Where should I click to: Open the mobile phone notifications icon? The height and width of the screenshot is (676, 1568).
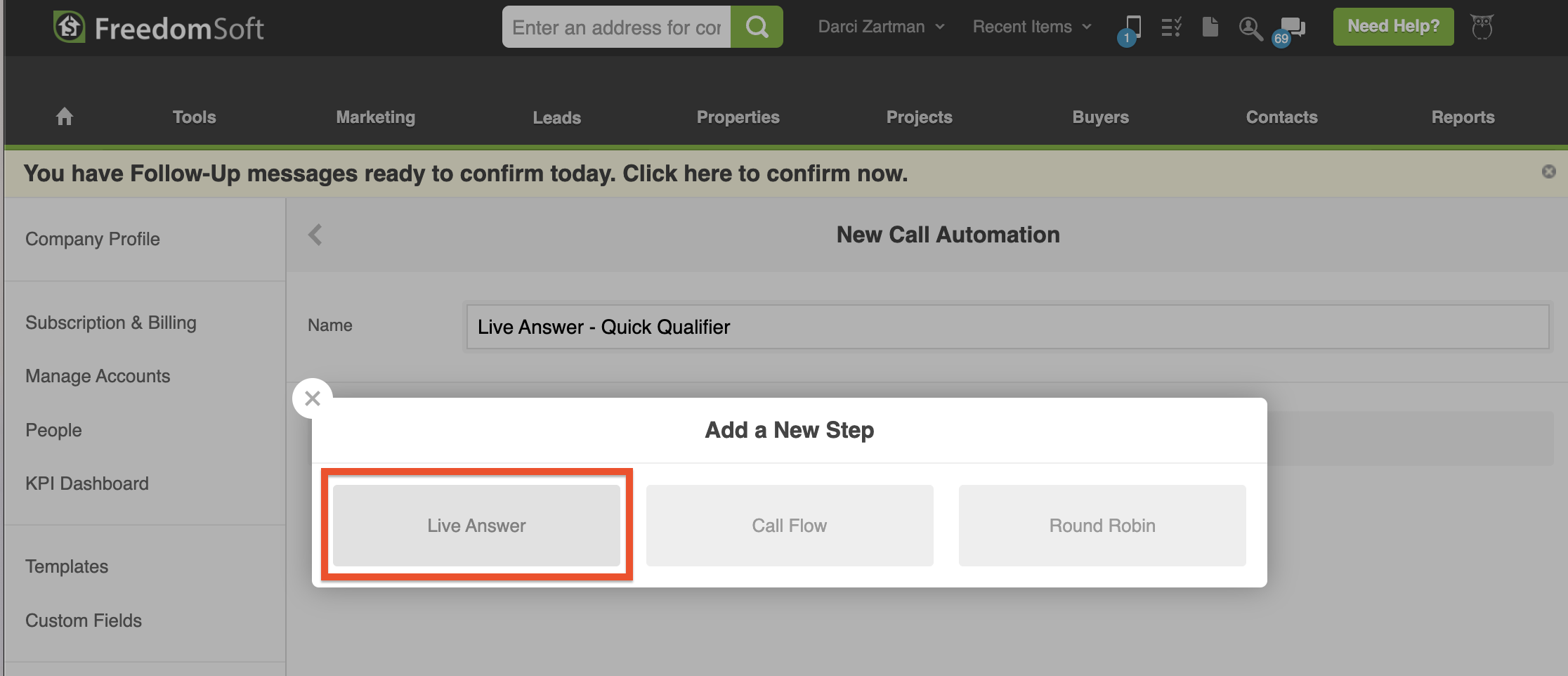(x=1132, y=28)
